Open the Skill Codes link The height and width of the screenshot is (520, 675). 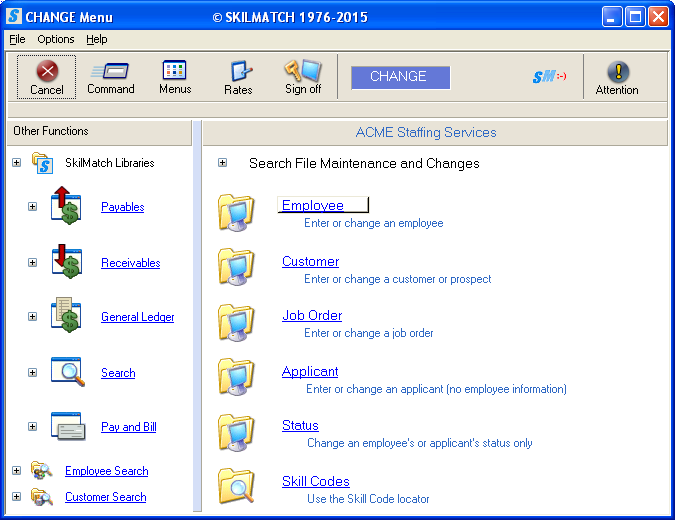316,481
